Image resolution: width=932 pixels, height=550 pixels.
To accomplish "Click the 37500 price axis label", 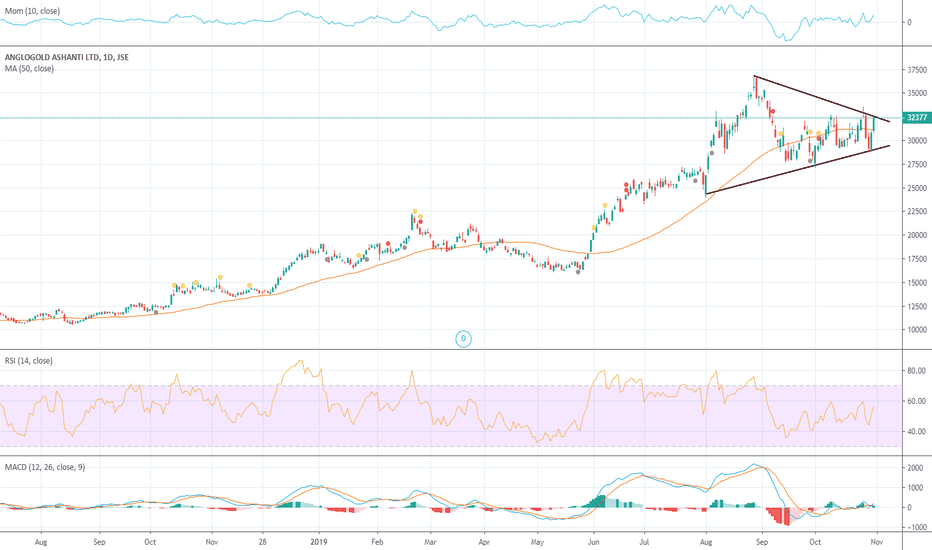I will click(x=917, y=70).
